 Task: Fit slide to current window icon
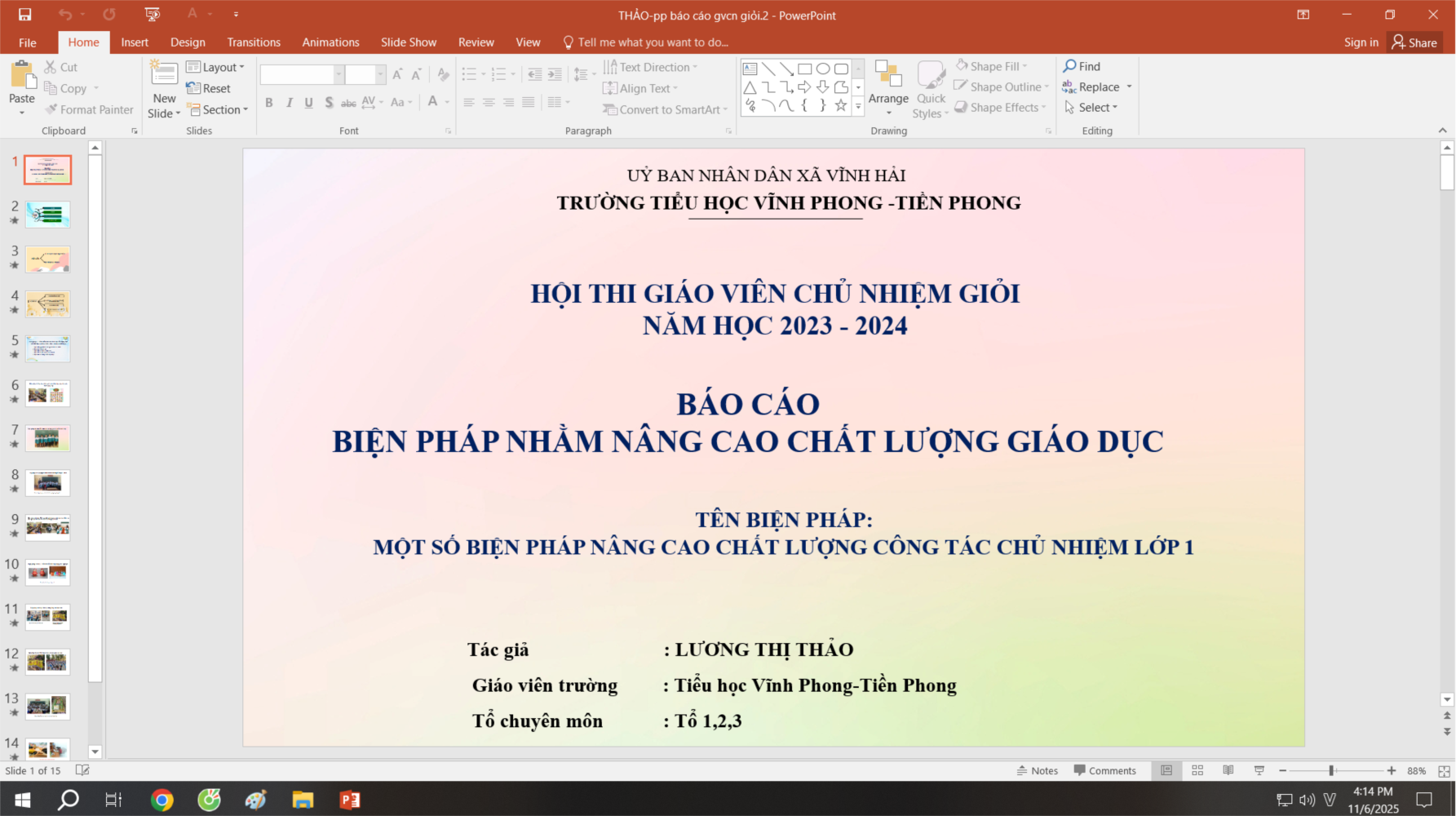click(1444, 770)
